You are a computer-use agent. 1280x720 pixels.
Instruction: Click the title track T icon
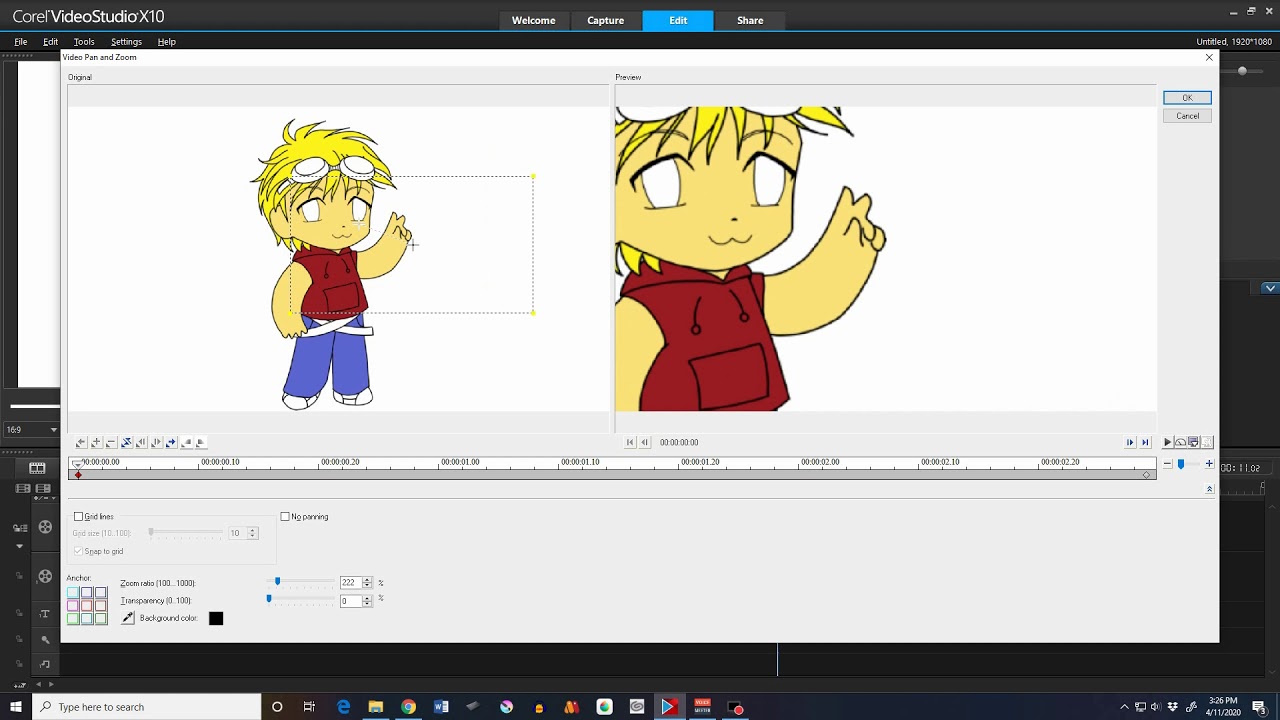pos(45,613)
